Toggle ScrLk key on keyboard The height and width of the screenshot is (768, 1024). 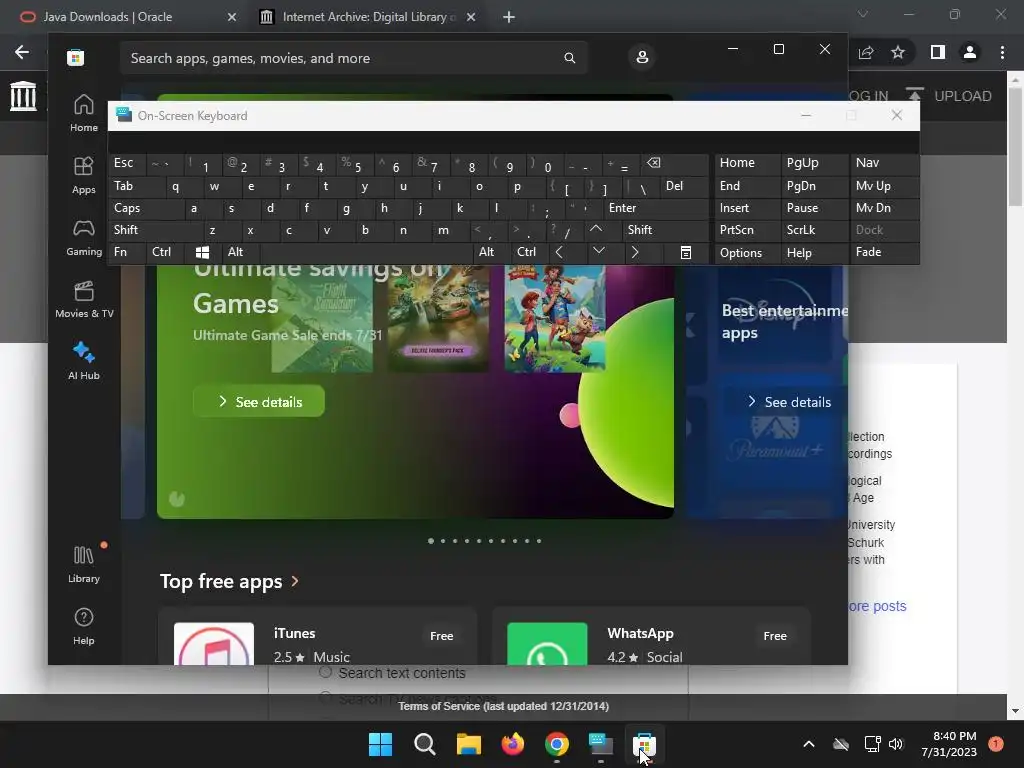[813, 230]
